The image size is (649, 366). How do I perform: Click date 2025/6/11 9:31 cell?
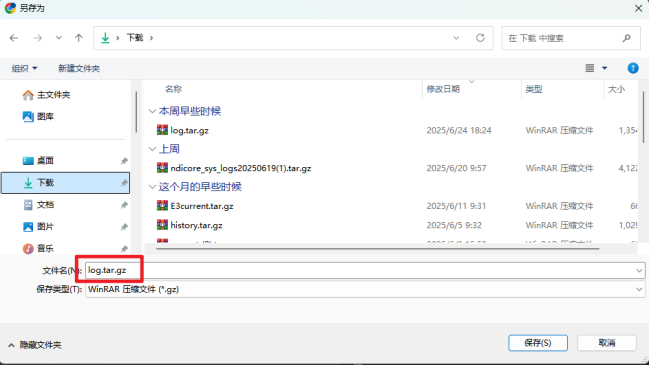(x=456, y=206)
